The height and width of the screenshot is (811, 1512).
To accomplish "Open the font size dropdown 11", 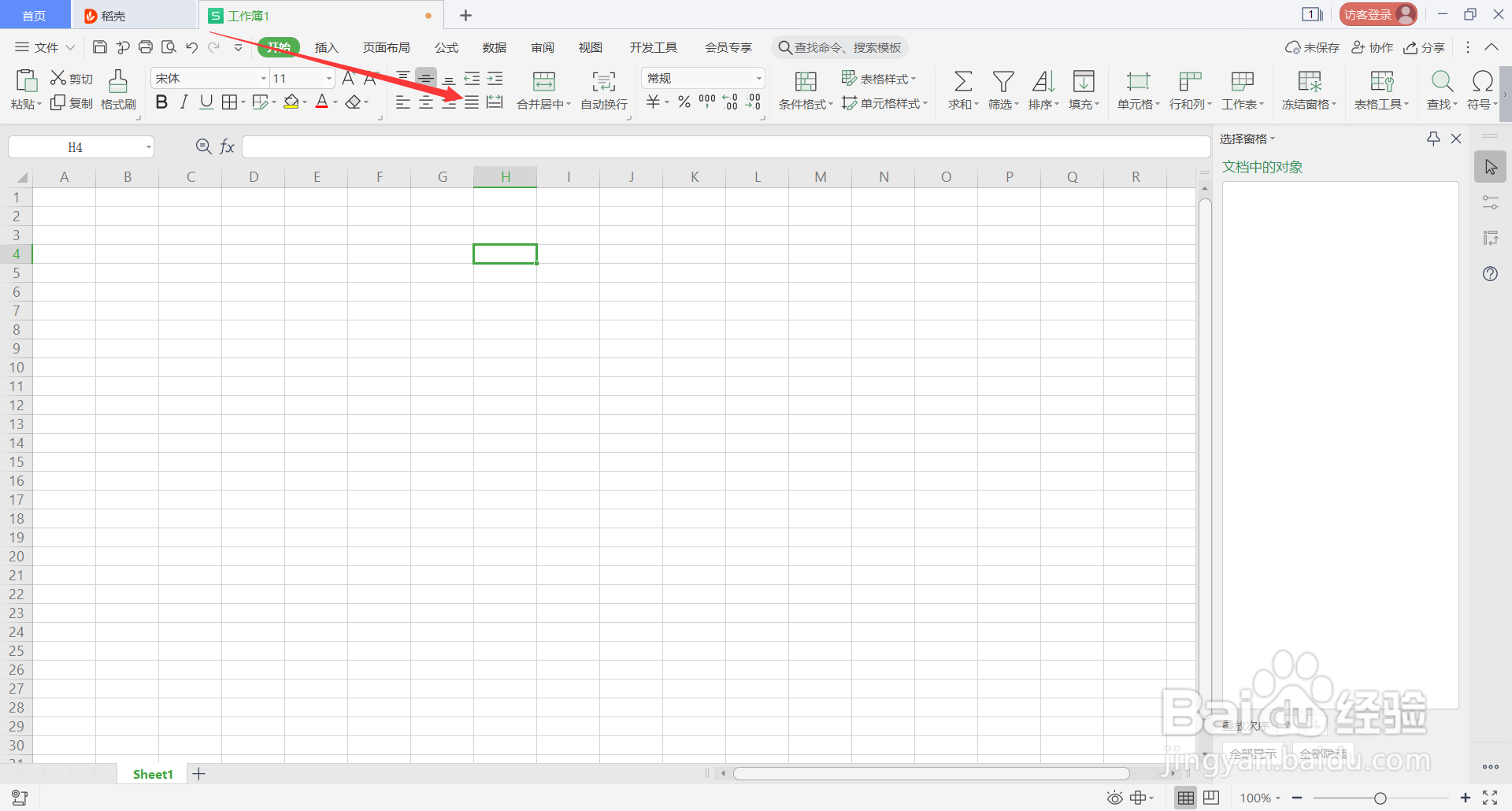I will point(328,78).
